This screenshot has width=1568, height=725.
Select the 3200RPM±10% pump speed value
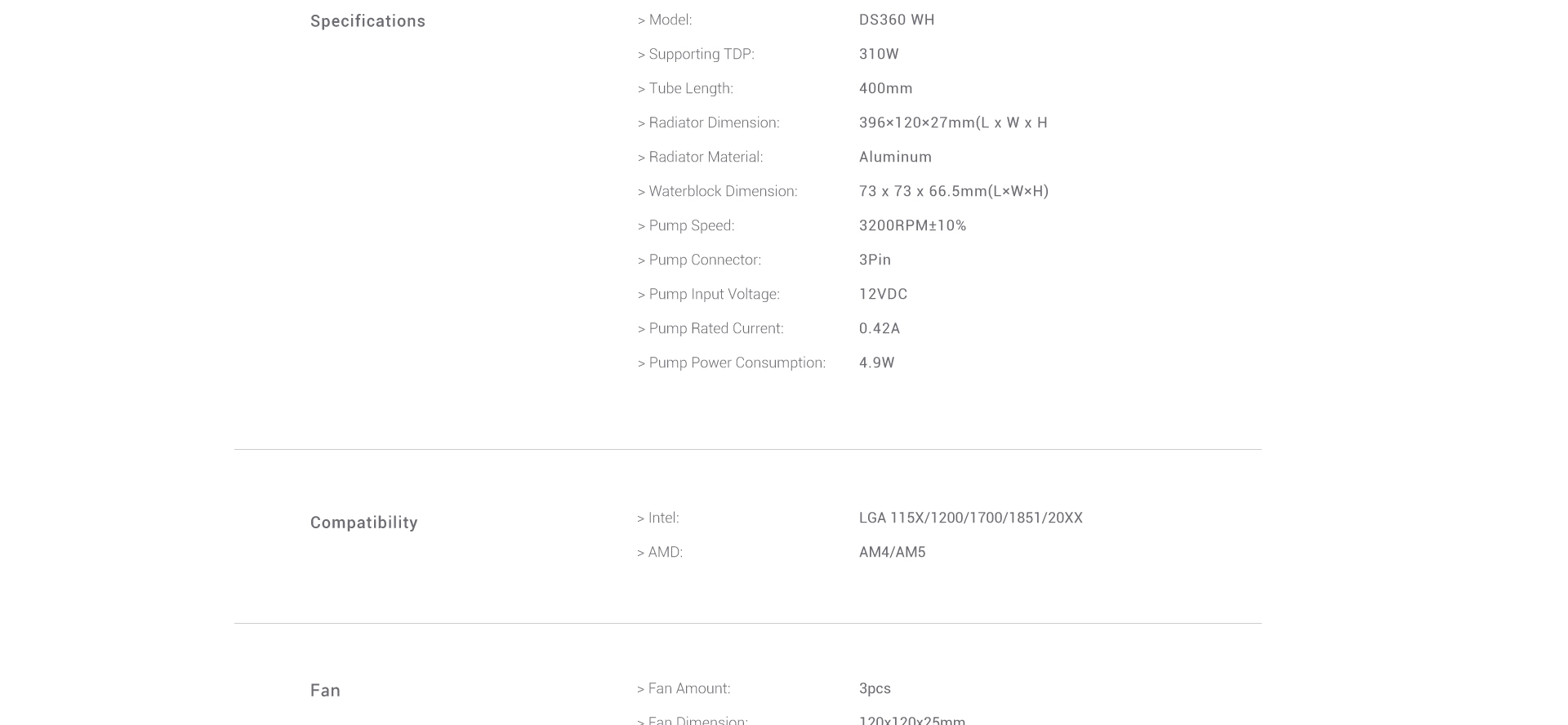pos(912,225)
